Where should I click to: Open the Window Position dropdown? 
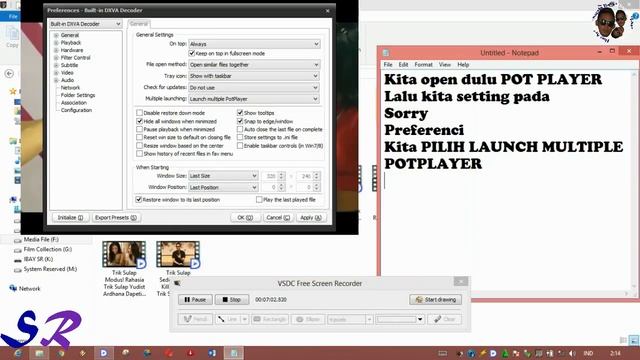point(223,187)
